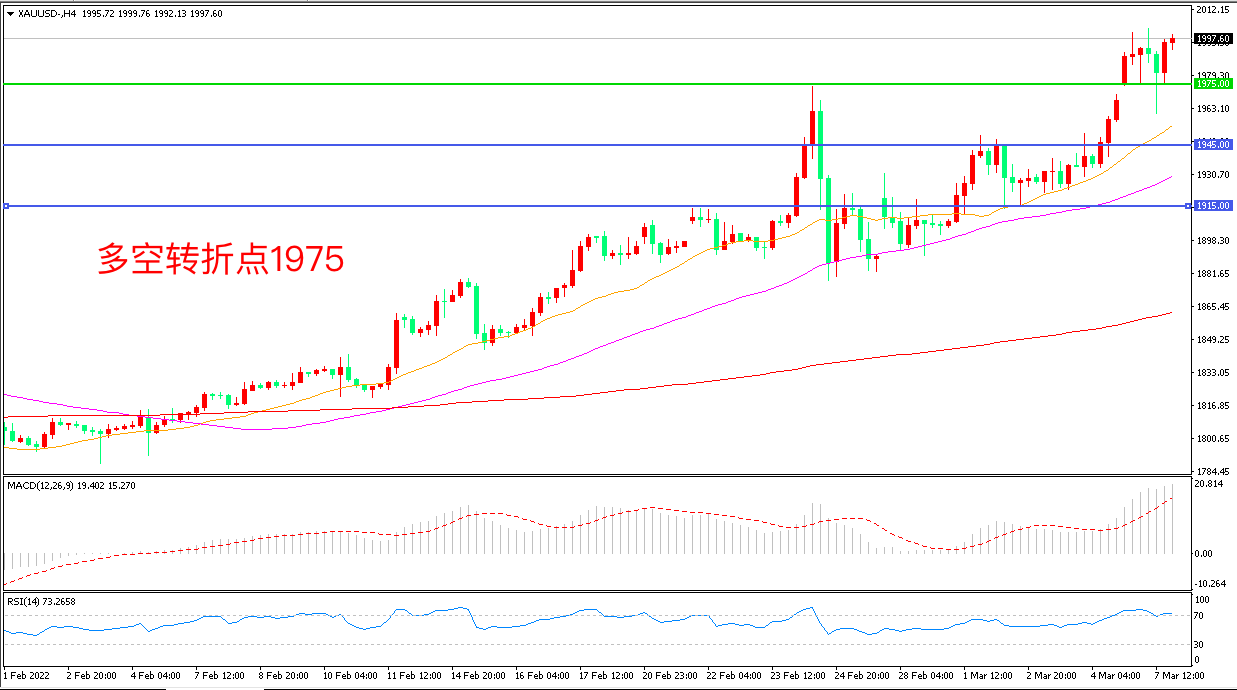Image resolution: width=1237 pixels, height=690 pixels.
Task: Click the MACD(12,26,9) indicator label
Action: click(x=42, y=485)
